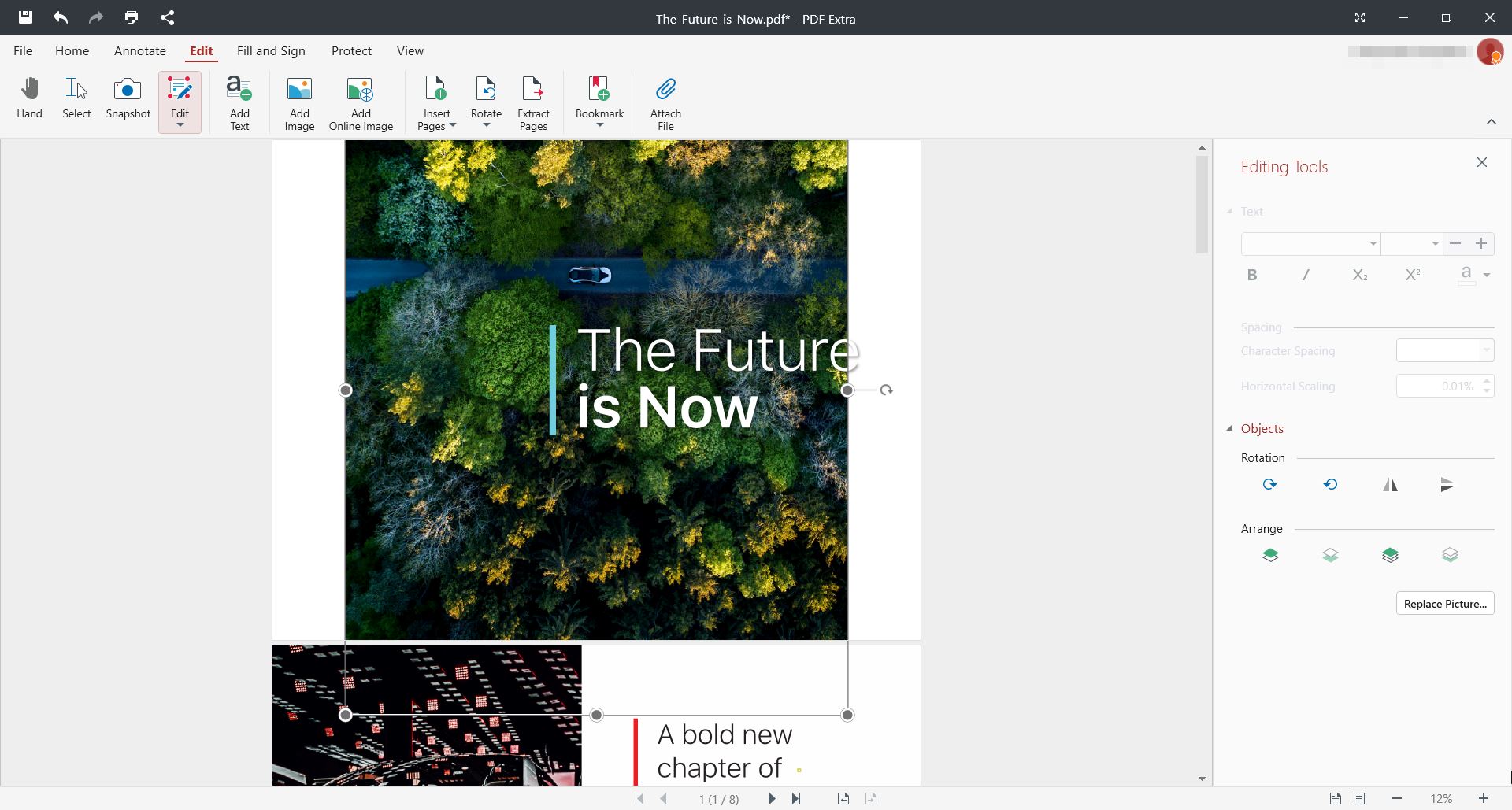
Task: Flip the selected image horizontally
Action: [1391, 484]
